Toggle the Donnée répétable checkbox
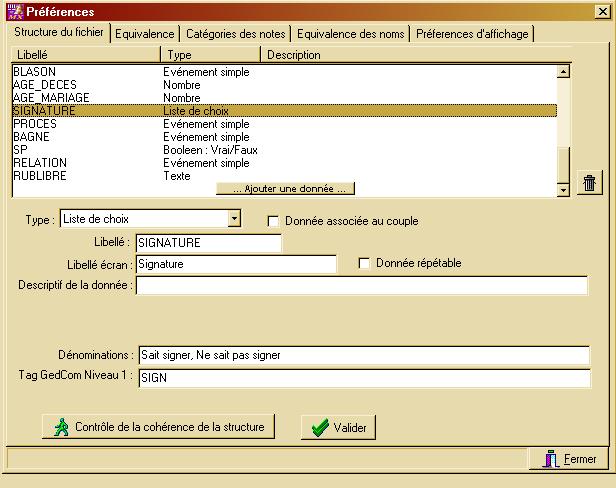This screenshot has width=616, height=488. (364, 263)
